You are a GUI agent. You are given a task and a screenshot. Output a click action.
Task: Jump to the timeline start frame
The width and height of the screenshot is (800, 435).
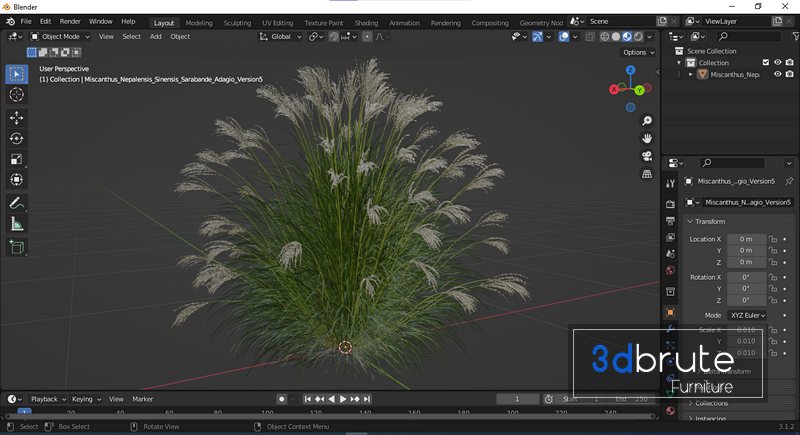[x=308, y=399]
